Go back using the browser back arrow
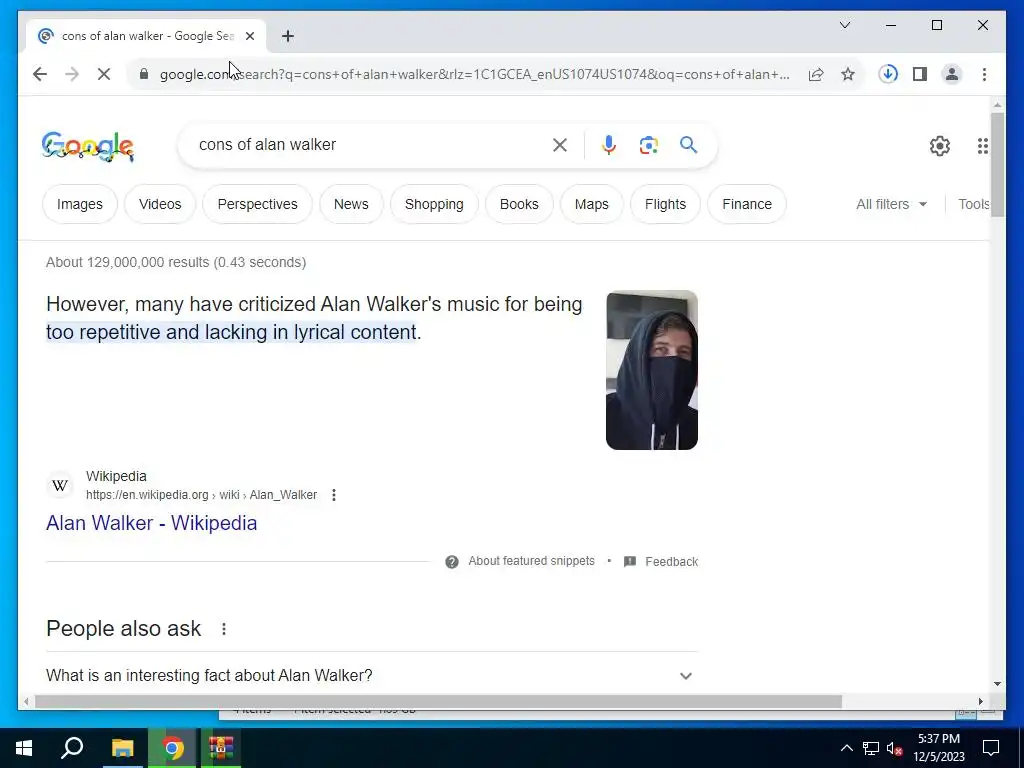 pos(40,74)
